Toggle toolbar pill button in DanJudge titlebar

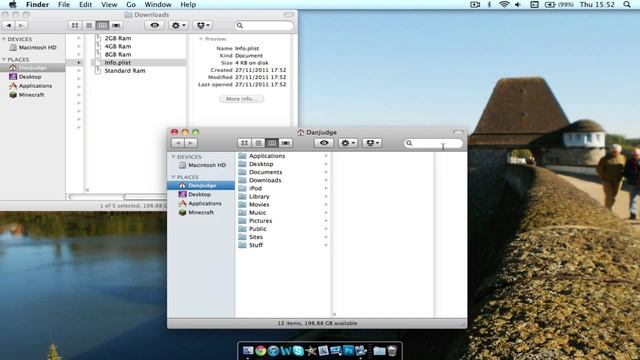pyautogui.click(x=458, y=132)
